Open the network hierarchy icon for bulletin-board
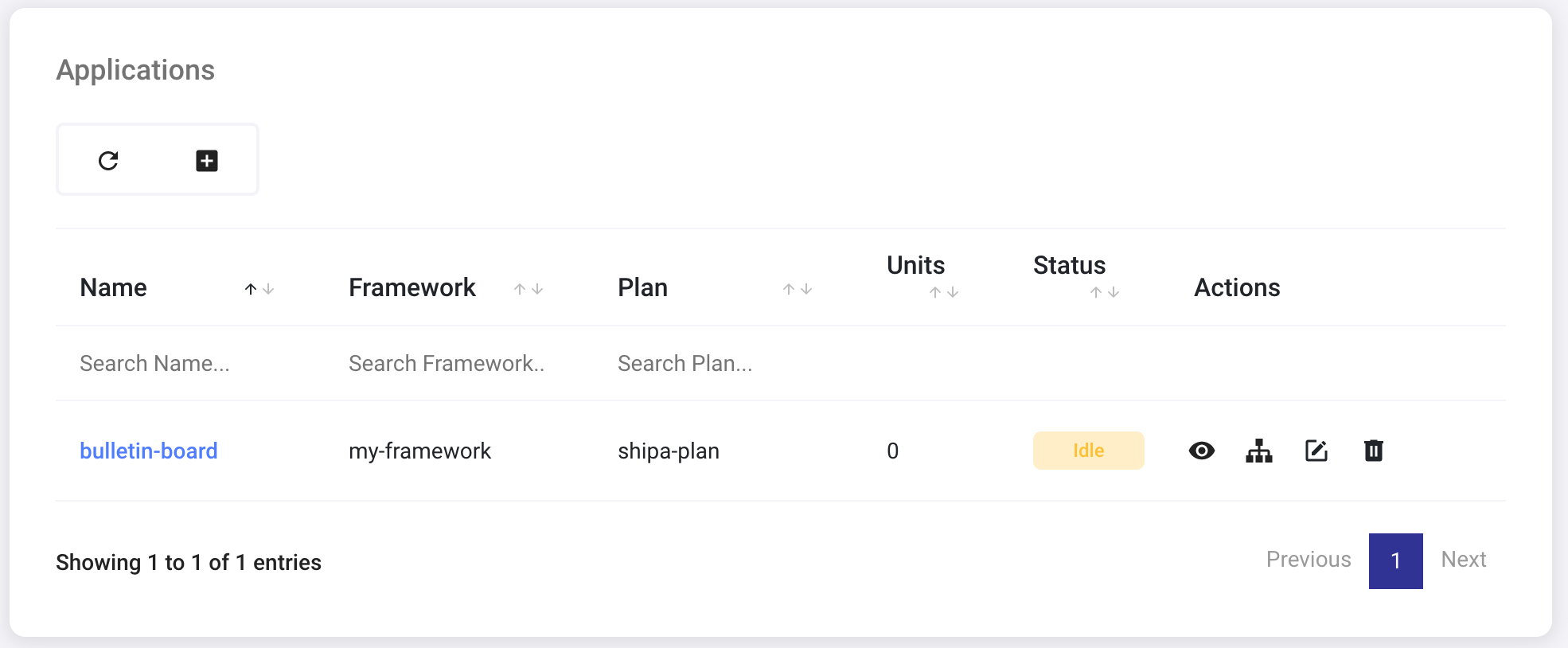 [1258, 451]
